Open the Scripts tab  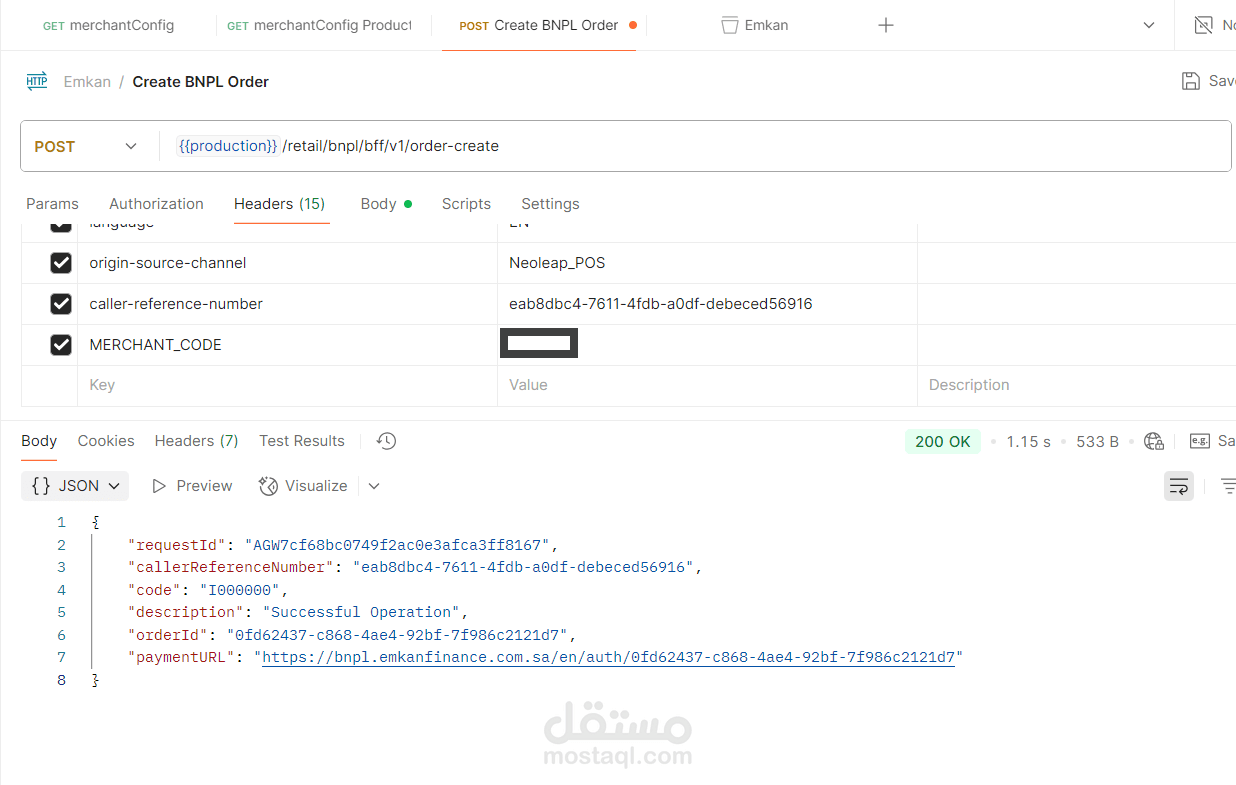point(466,204)
